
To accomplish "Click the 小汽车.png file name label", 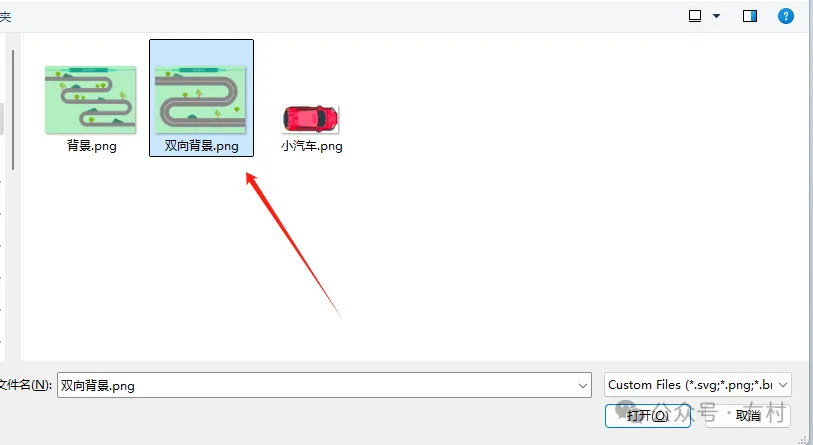I will tap(312, 146).
